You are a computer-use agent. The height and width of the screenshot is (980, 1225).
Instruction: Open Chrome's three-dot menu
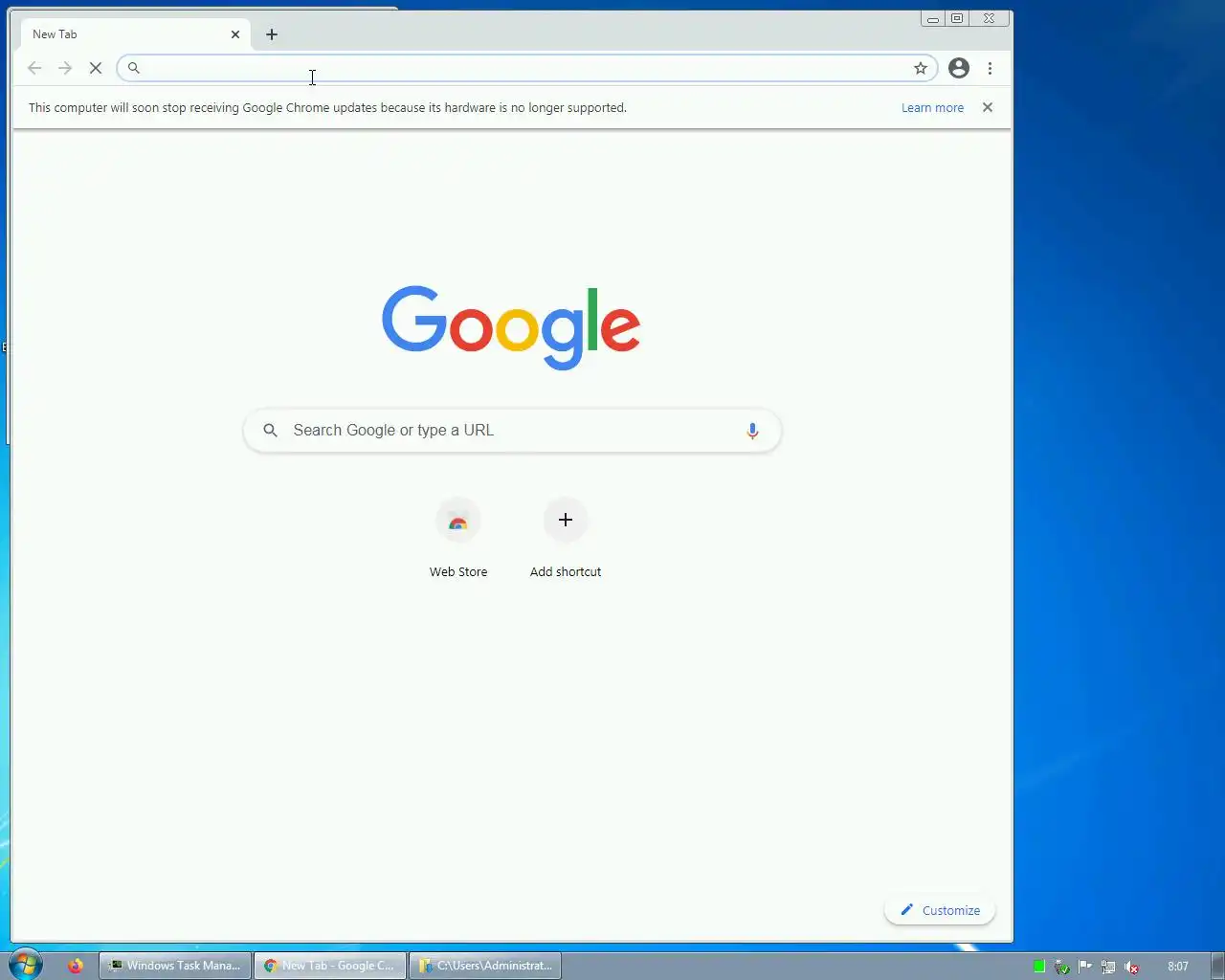pos(990,68)
